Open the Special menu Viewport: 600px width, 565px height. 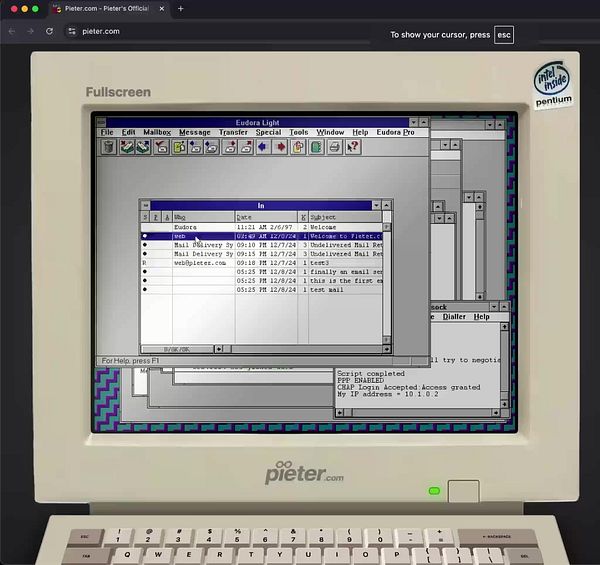coord(268,132)
